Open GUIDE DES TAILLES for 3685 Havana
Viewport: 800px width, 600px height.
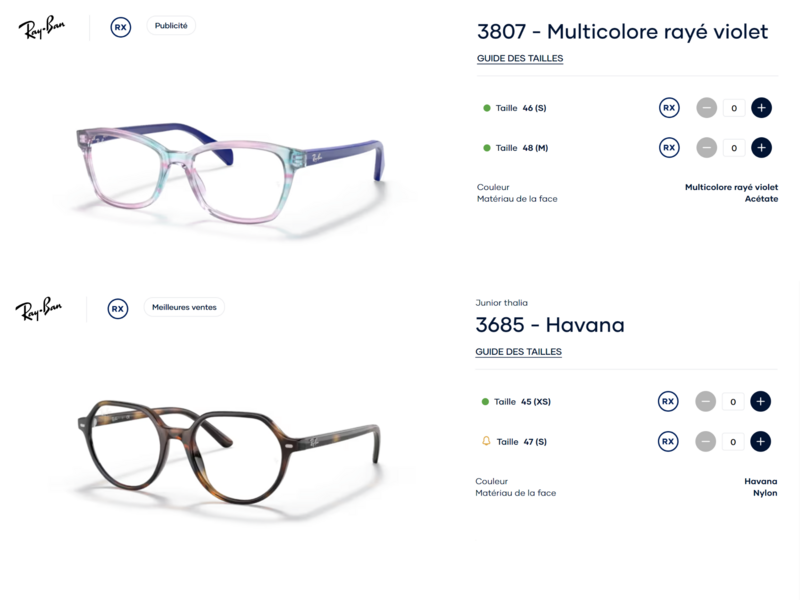pyautogui.click(x=518, y=352)
